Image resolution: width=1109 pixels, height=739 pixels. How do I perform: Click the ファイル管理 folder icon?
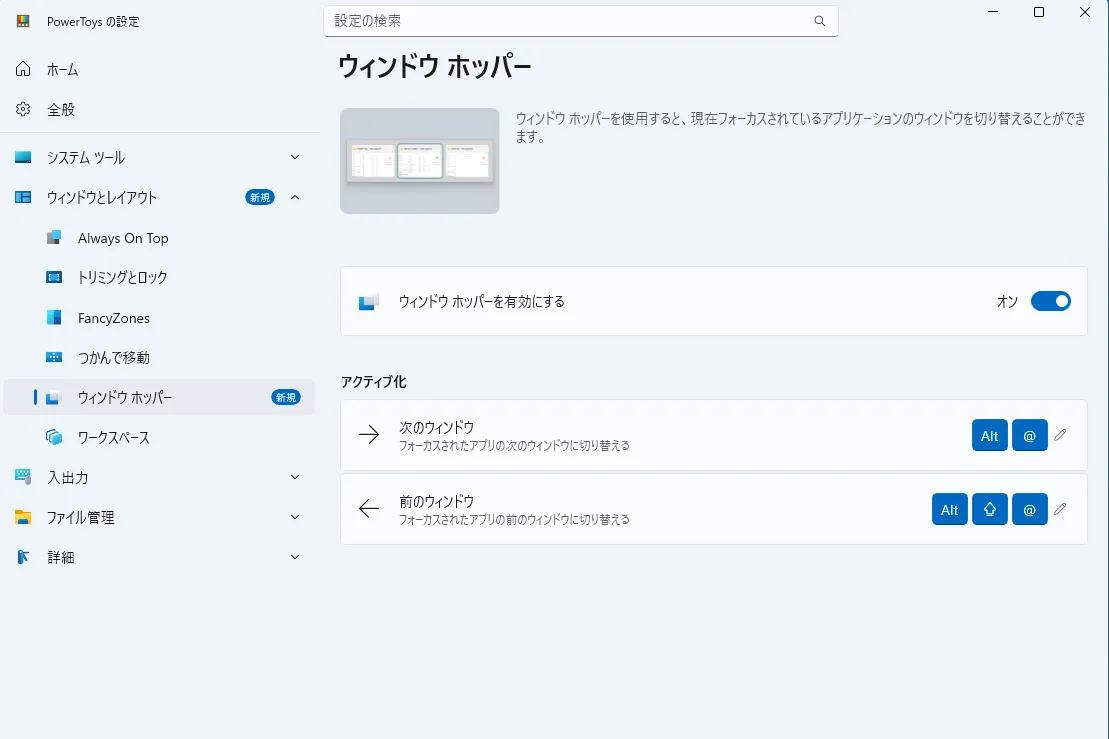pyautogui.click(x=23, y=517)
